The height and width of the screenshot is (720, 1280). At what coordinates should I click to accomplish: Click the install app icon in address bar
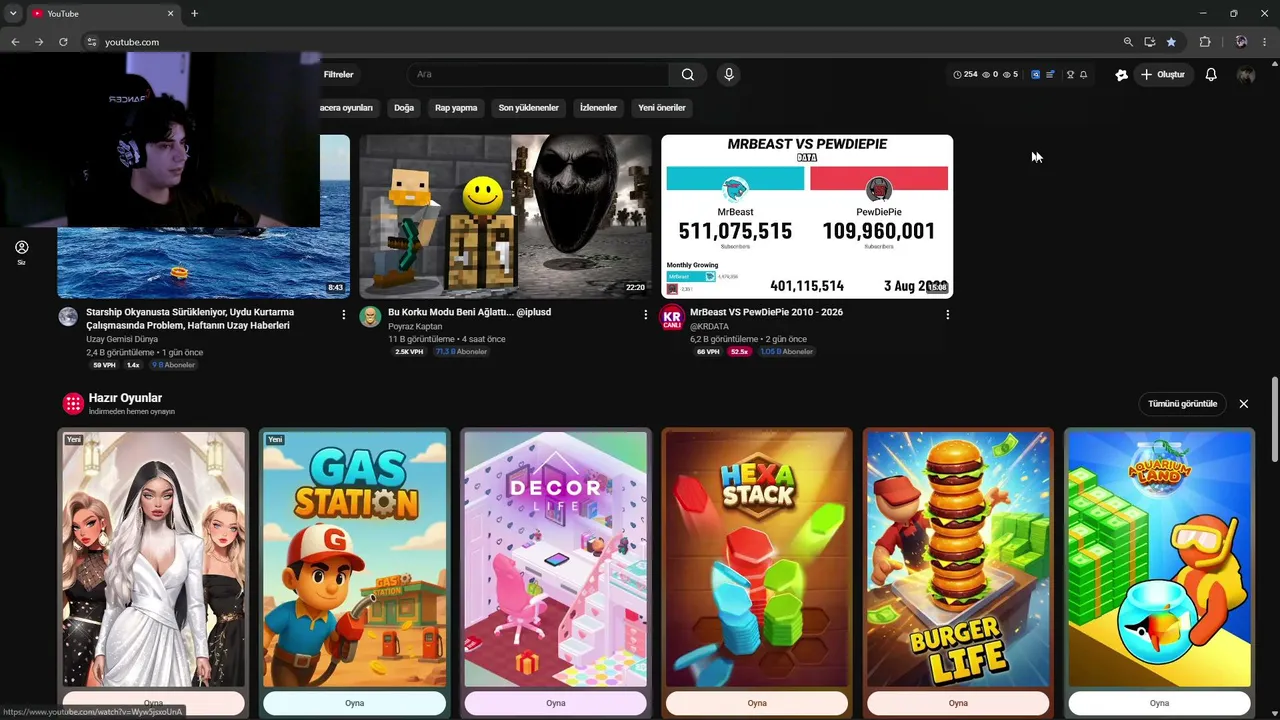pyautogui.click(x=1150, y=42)
